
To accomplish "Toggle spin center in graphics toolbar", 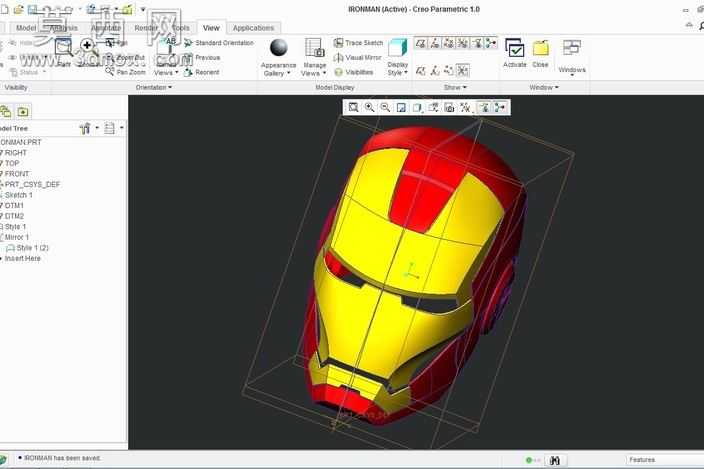I will click(499, 107).
